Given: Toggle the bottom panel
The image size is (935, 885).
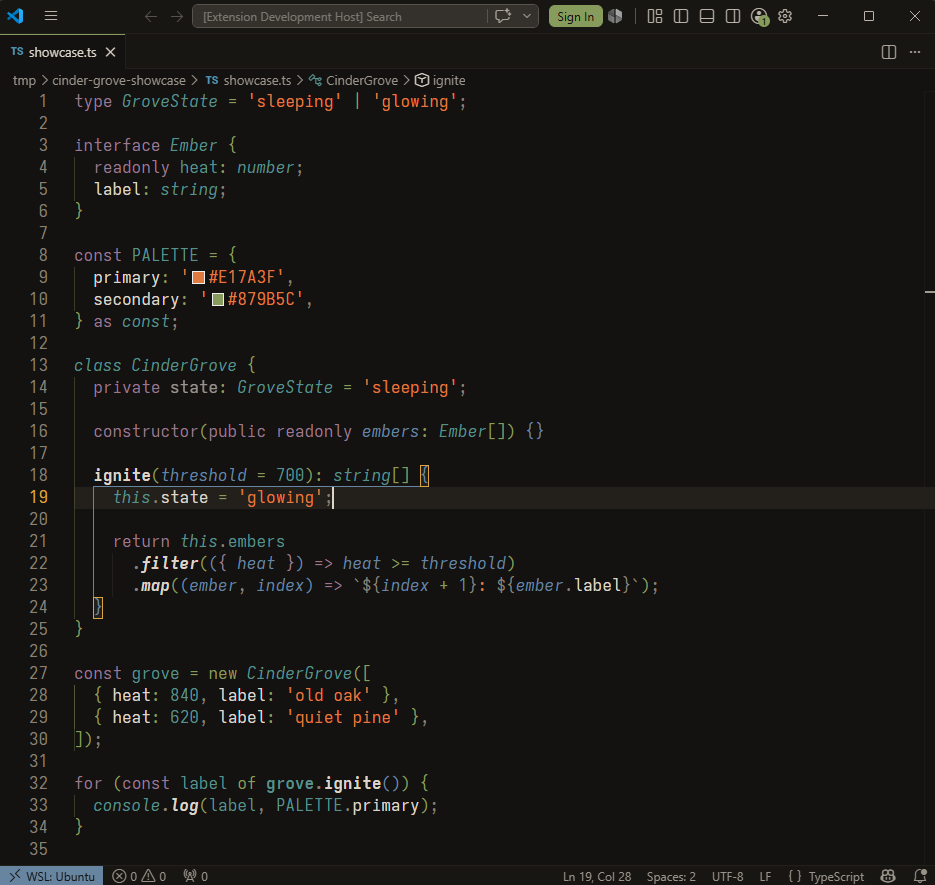Looking at the screenshot, I should (707, 16).
